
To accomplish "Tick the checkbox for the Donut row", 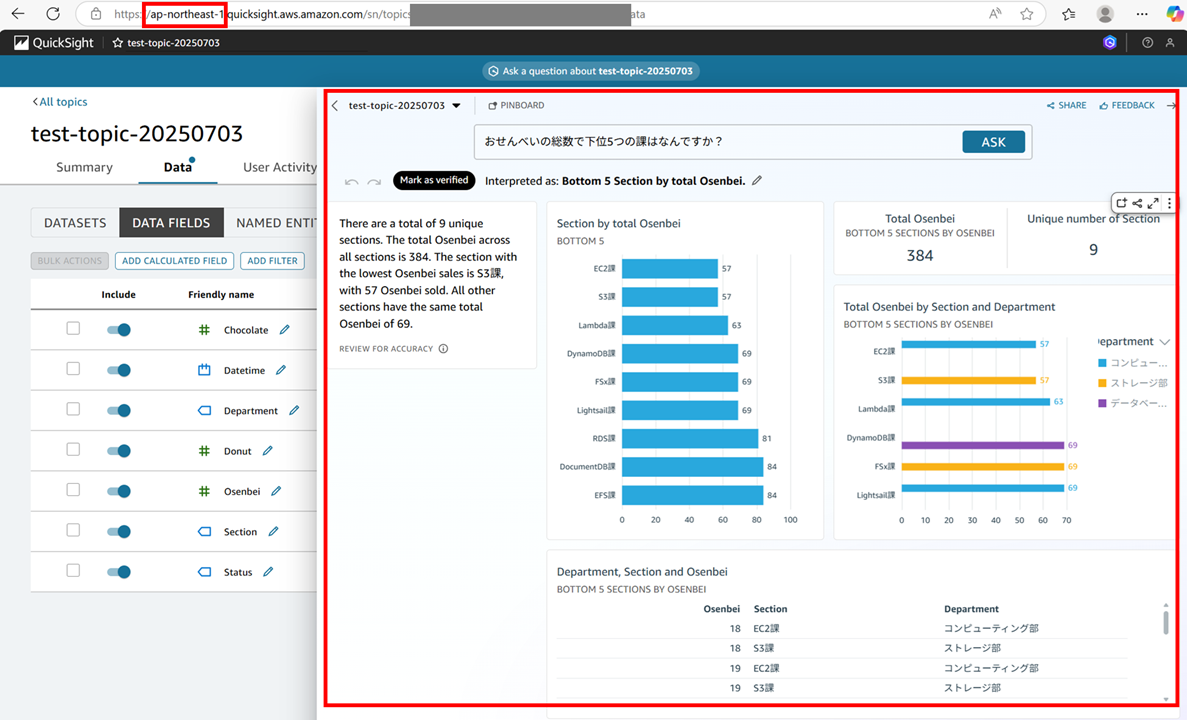I will [x=73, y=449].
